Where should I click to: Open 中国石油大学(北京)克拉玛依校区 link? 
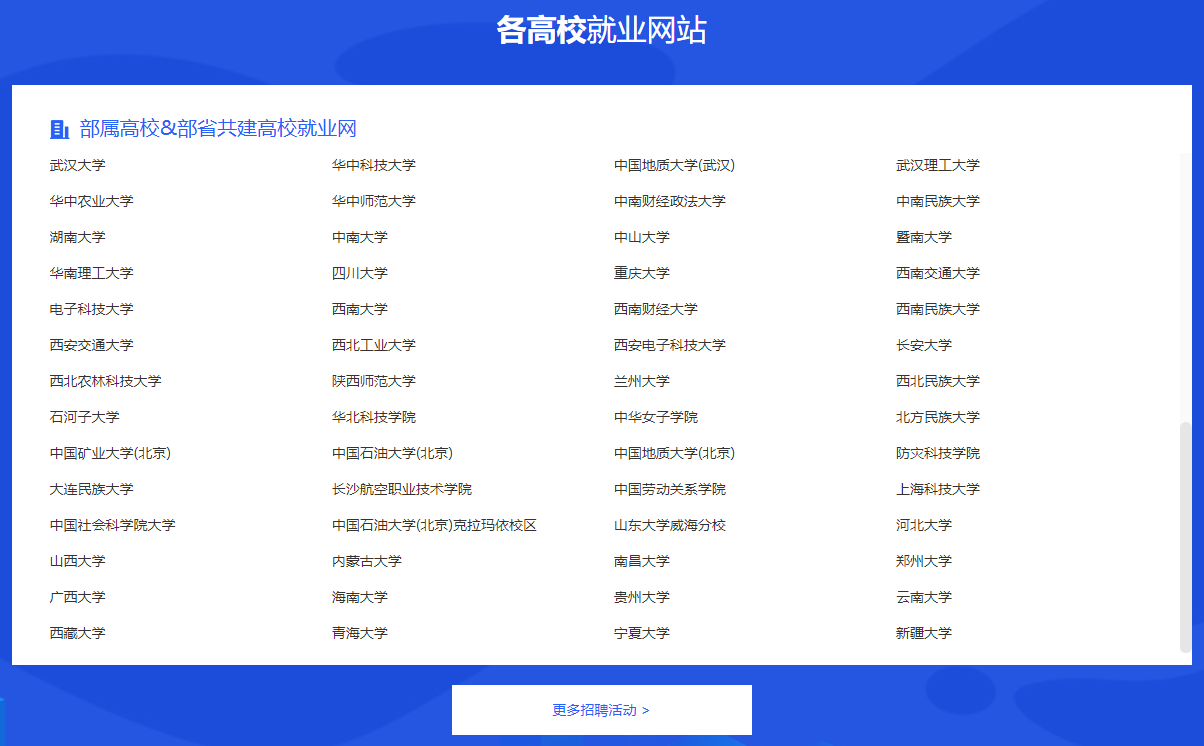point(434,525)
